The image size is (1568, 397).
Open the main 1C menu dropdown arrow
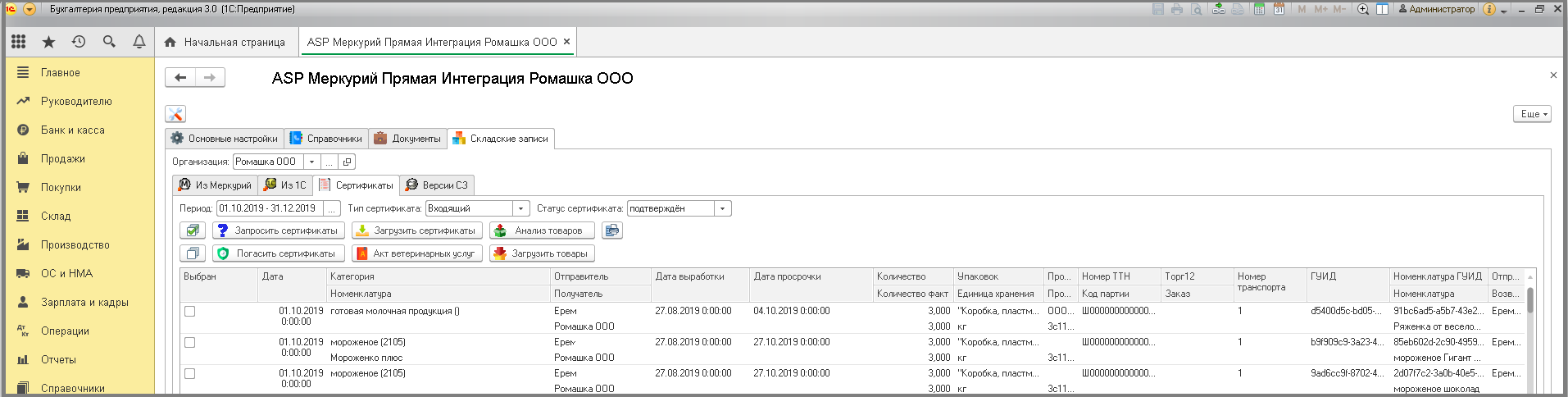tap(30, 9)
